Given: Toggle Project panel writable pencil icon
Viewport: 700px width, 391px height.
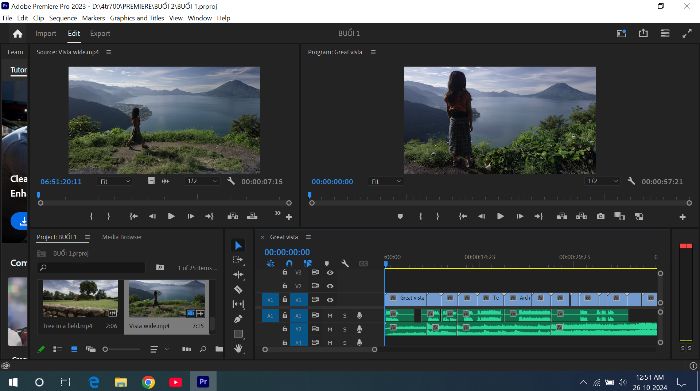Looking at the screenshot, I should click(x=42, y=349).
